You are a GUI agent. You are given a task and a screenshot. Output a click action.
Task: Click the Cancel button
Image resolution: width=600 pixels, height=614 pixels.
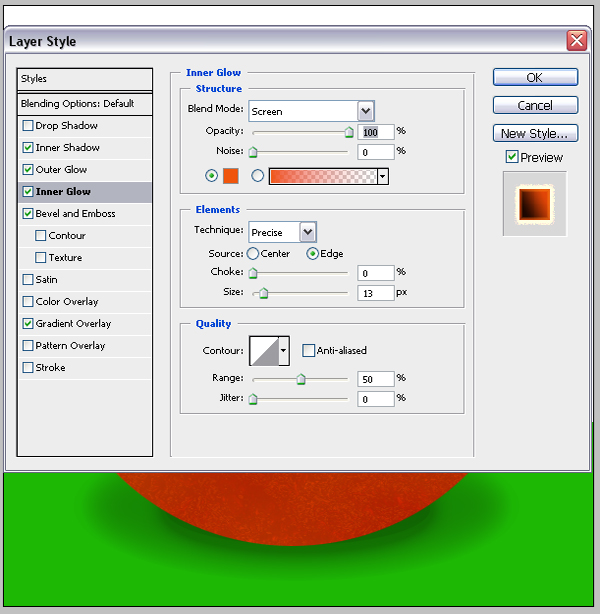pyautogui.click(x=535, y=105)
